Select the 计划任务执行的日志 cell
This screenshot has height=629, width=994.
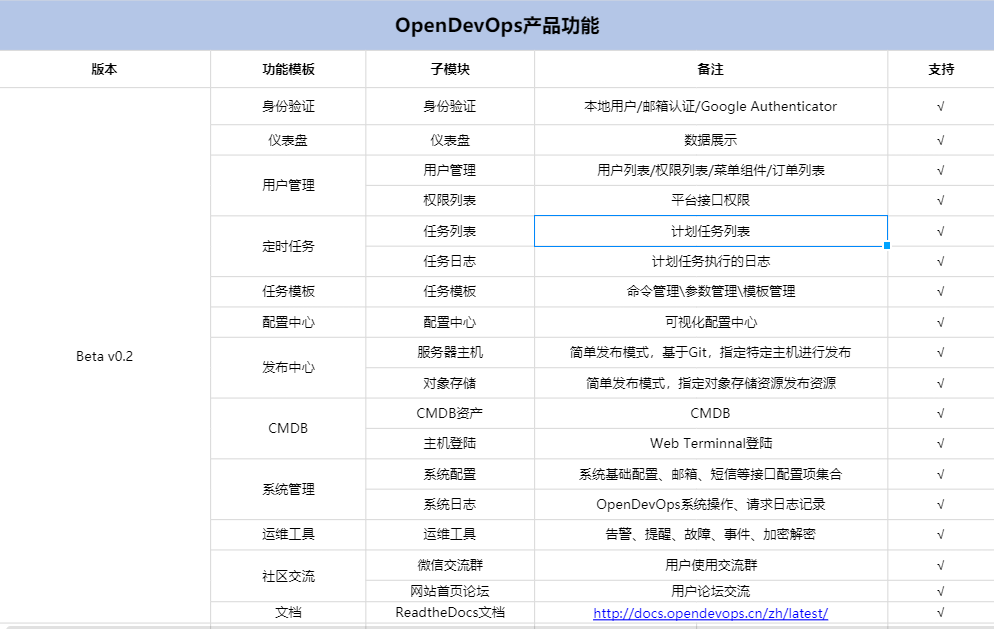click(x=711, y=261)
